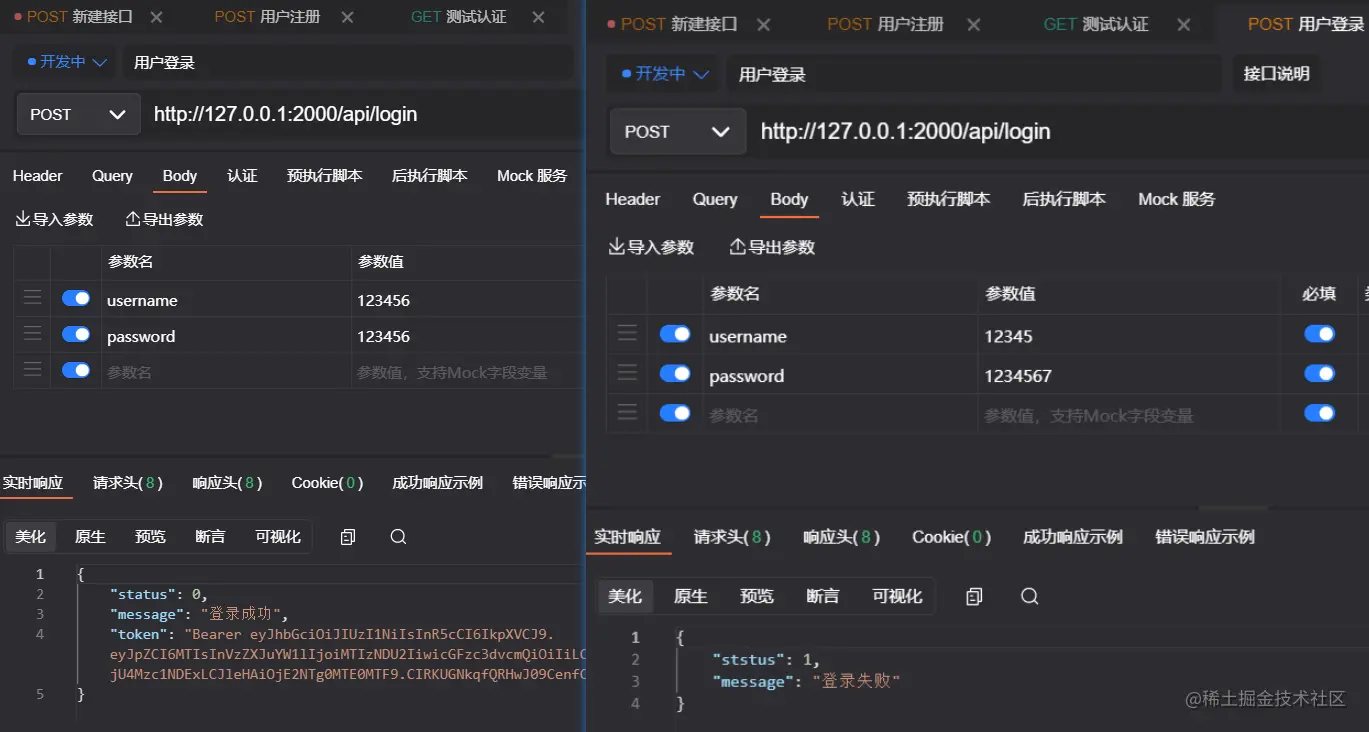Toggle password 必填 switch in right panel
Image resolution: width=1369 pixels, height=732 pixels.
1319,373
